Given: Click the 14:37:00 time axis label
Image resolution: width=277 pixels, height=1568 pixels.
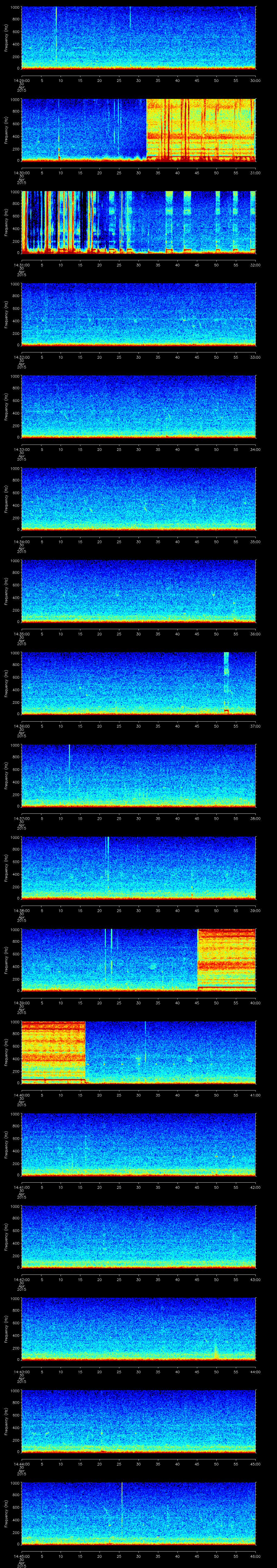Looking at the screenshot, I should (x=22, y=818).
